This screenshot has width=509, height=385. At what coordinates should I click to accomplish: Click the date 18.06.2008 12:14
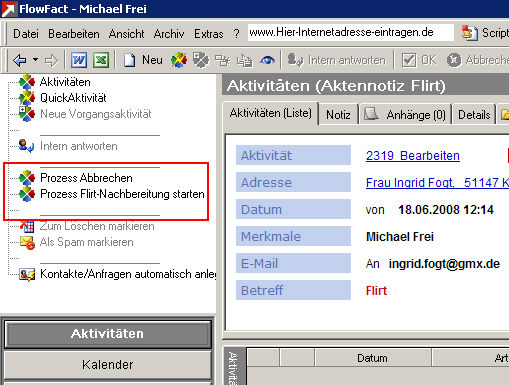tap(446, 210)
